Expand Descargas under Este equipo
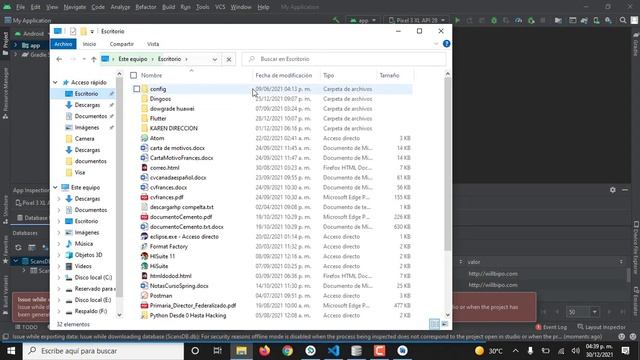The image size is (640, 360). (59, 199)
